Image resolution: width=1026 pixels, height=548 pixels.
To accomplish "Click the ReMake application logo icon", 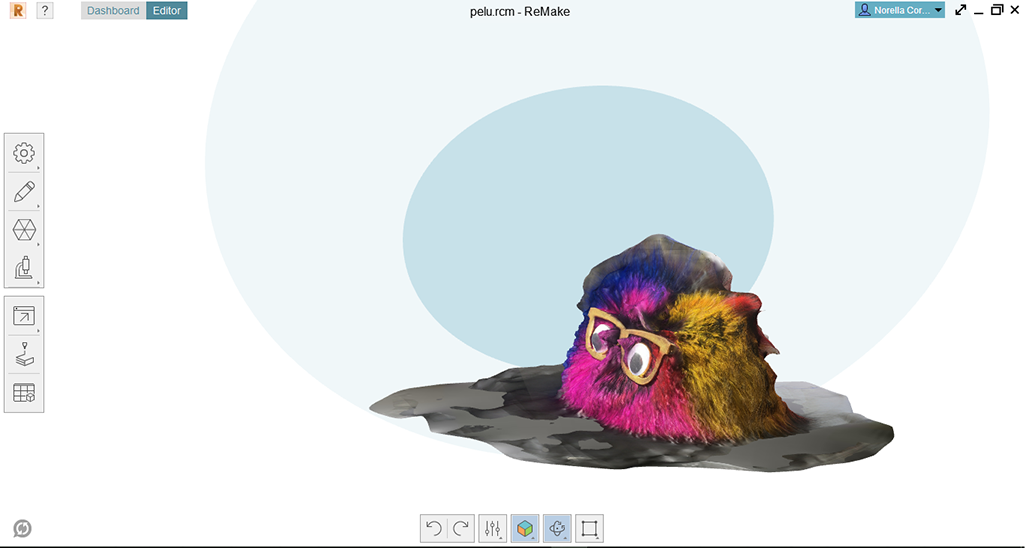I will point(18,10).
